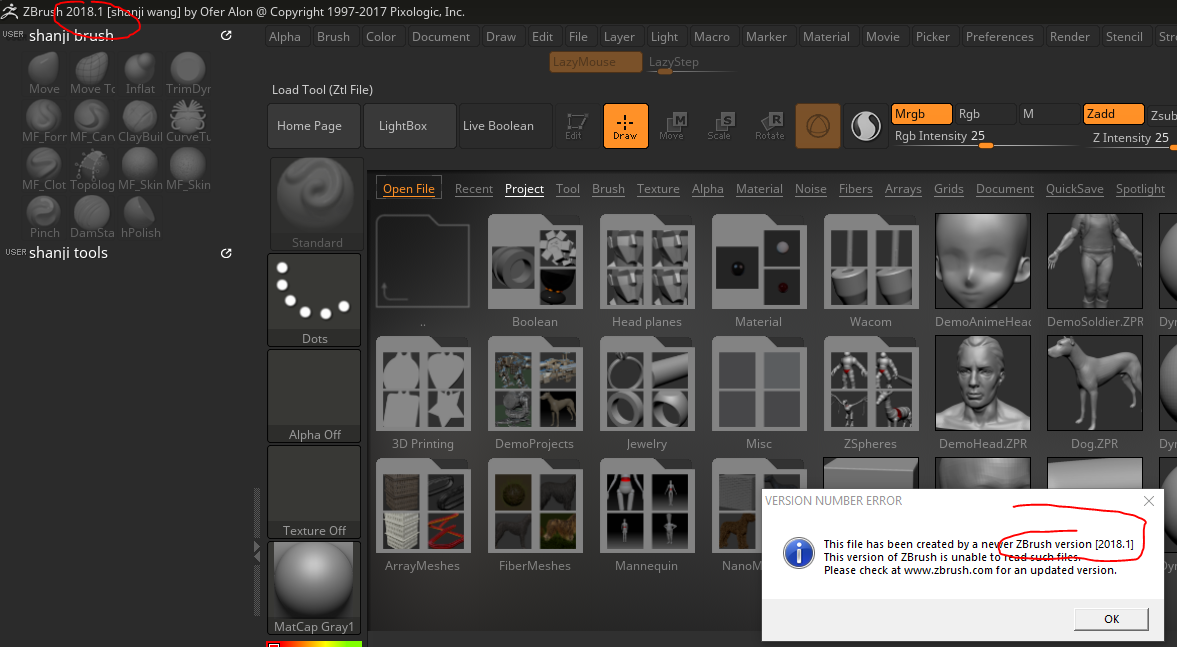This screenshot has width=1177, height=647.
Task: Toggle the M material channel button
Action: [x=1049, y=114]
